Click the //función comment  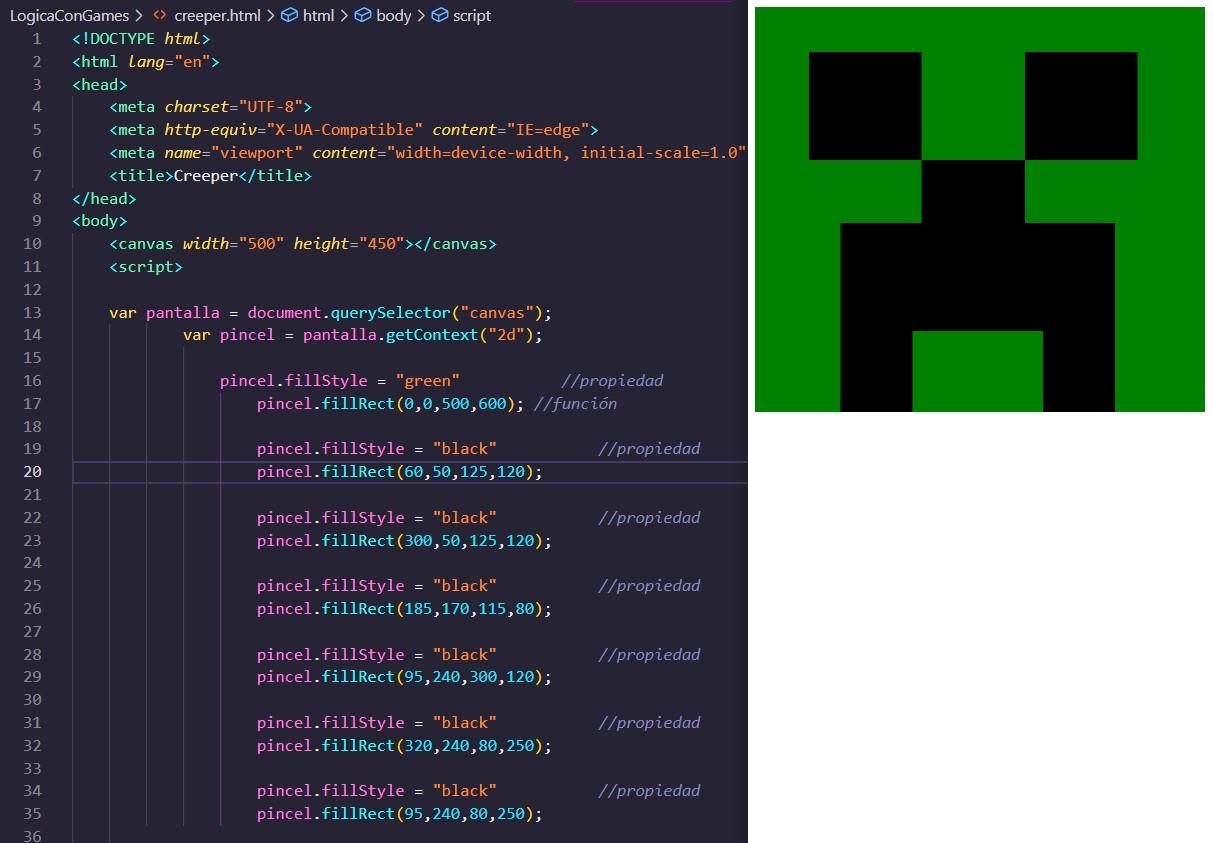[575, 404]
